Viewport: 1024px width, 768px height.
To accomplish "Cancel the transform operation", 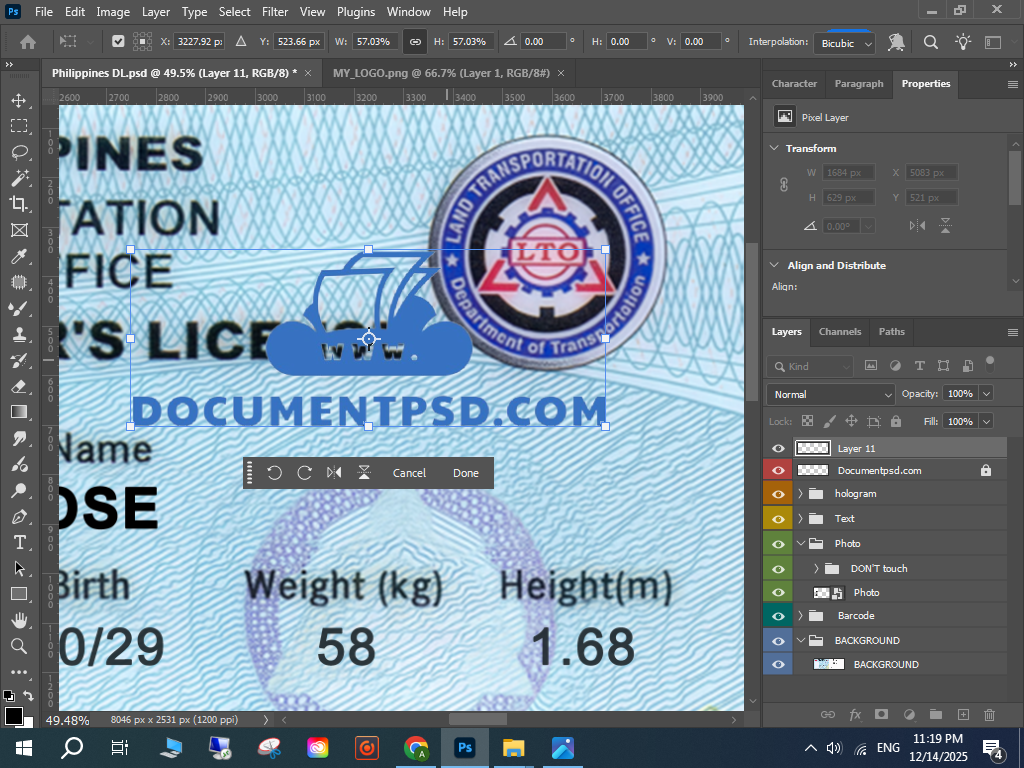I will [409, 473].
